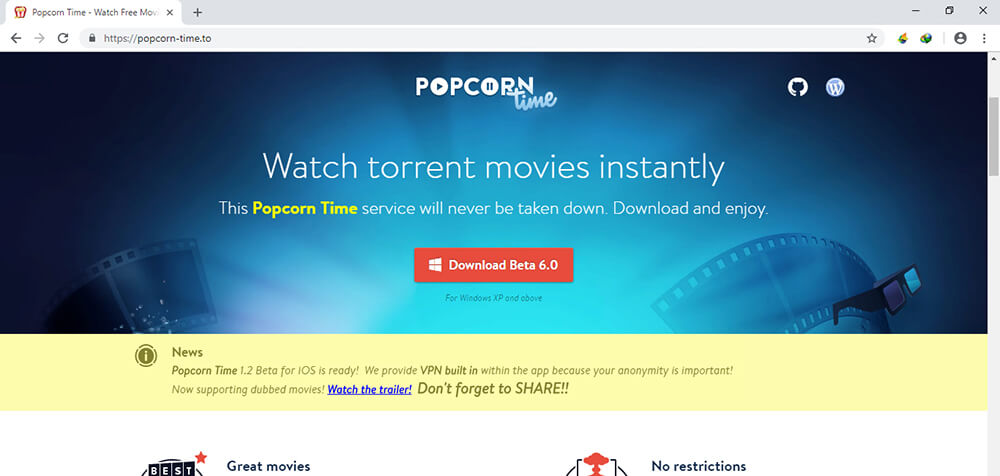This screenshot has width=1000, height=476.
Task: Follow the 'Watch the trailer!' link
Action: coord(369,389)
